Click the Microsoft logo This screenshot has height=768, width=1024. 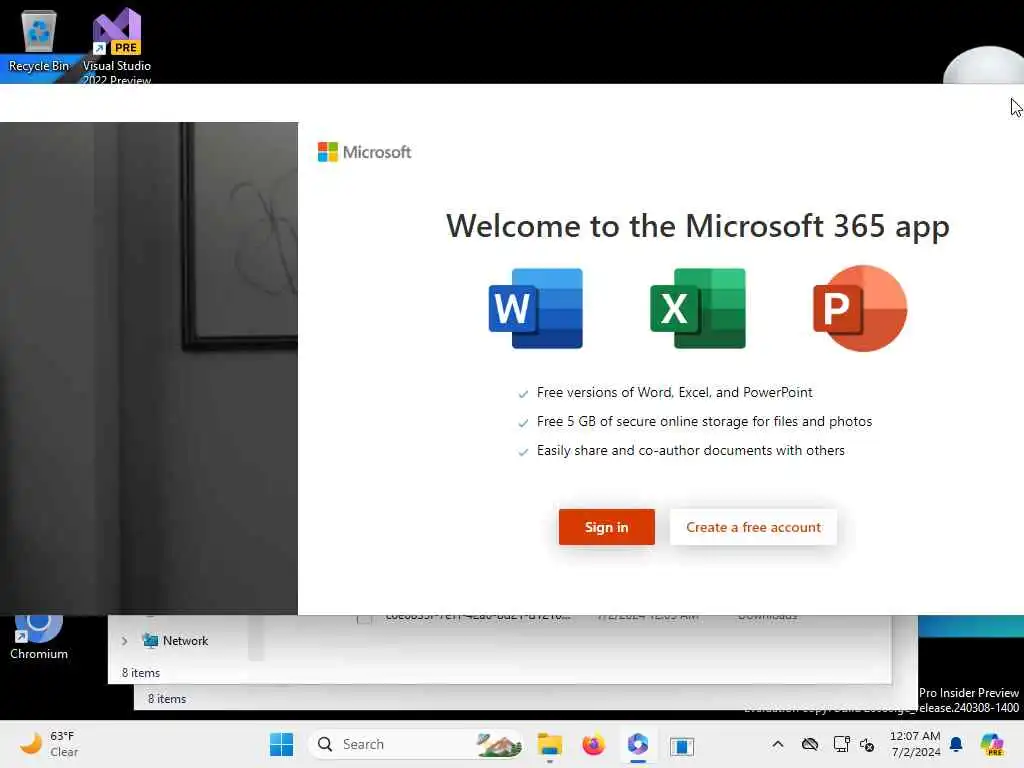tap(364, 152)
